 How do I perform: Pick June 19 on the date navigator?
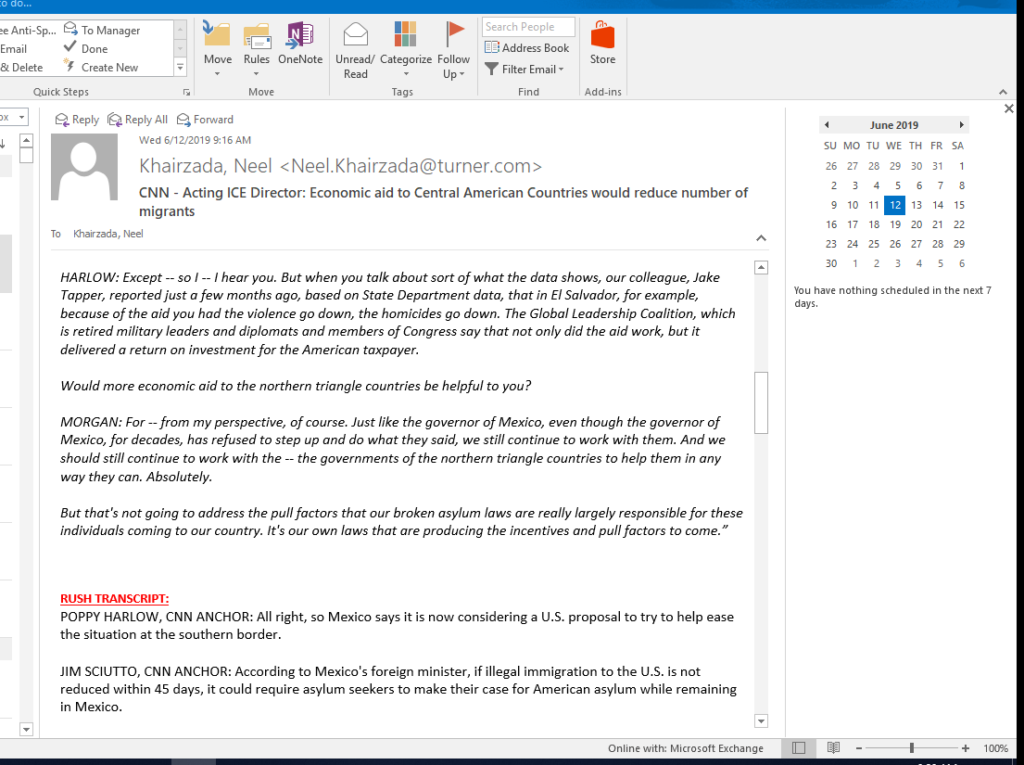[895, 225]
